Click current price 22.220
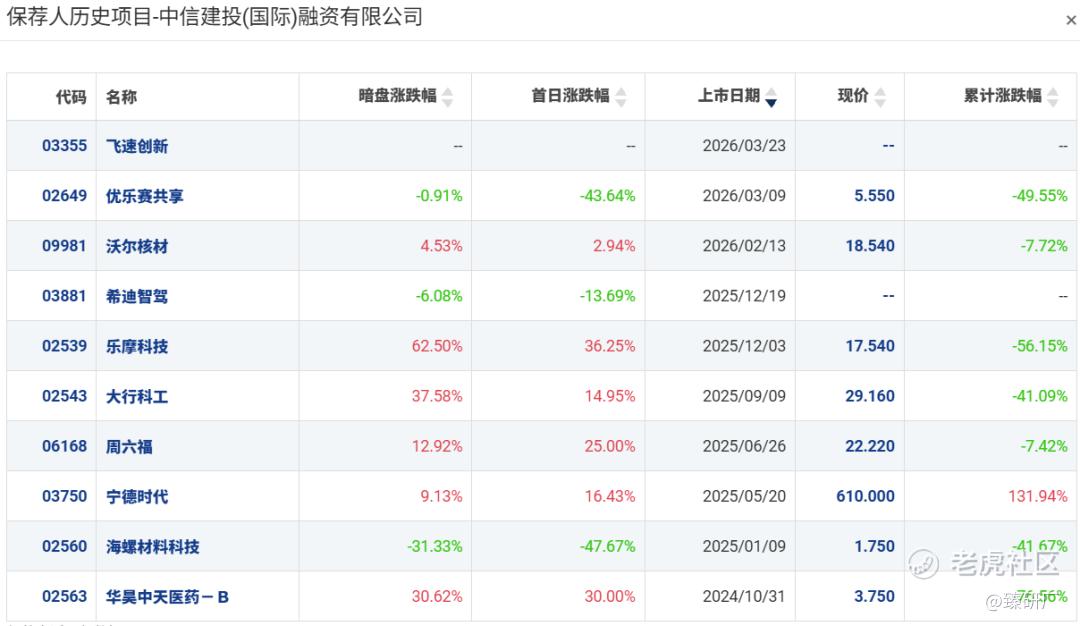 (870, 446)
